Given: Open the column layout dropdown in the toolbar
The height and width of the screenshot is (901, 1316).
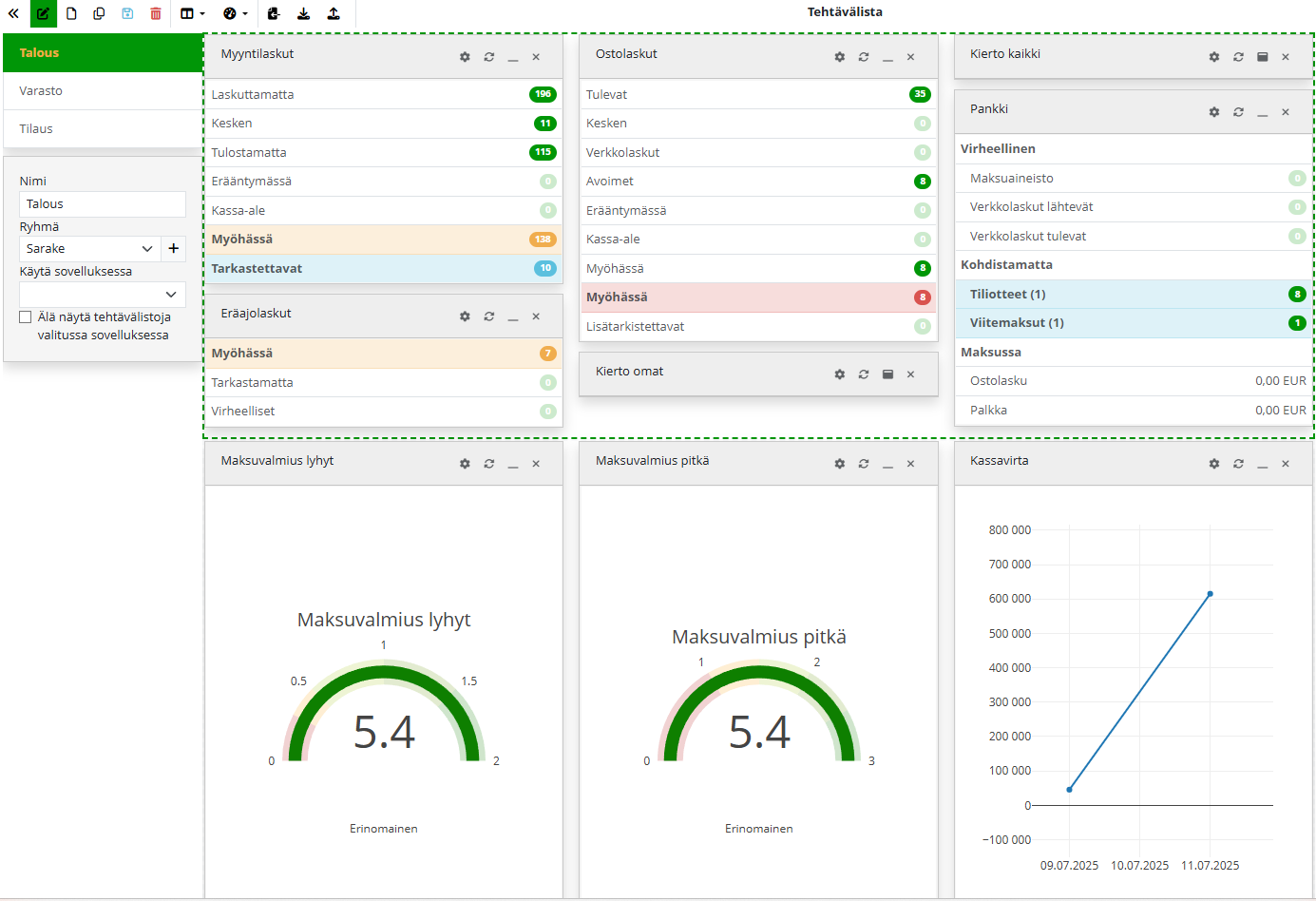Looking at the screenshot, I should [192, 13].
